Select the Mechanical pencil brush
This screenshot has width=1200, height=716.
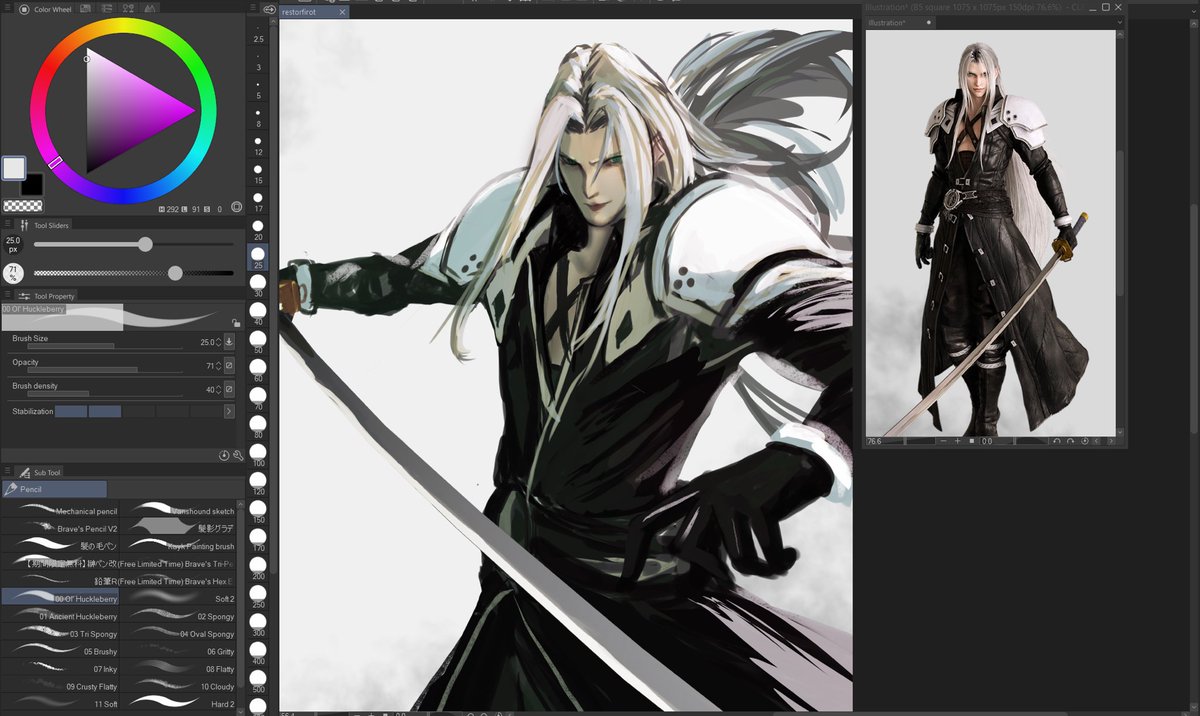tap(60, 511)
